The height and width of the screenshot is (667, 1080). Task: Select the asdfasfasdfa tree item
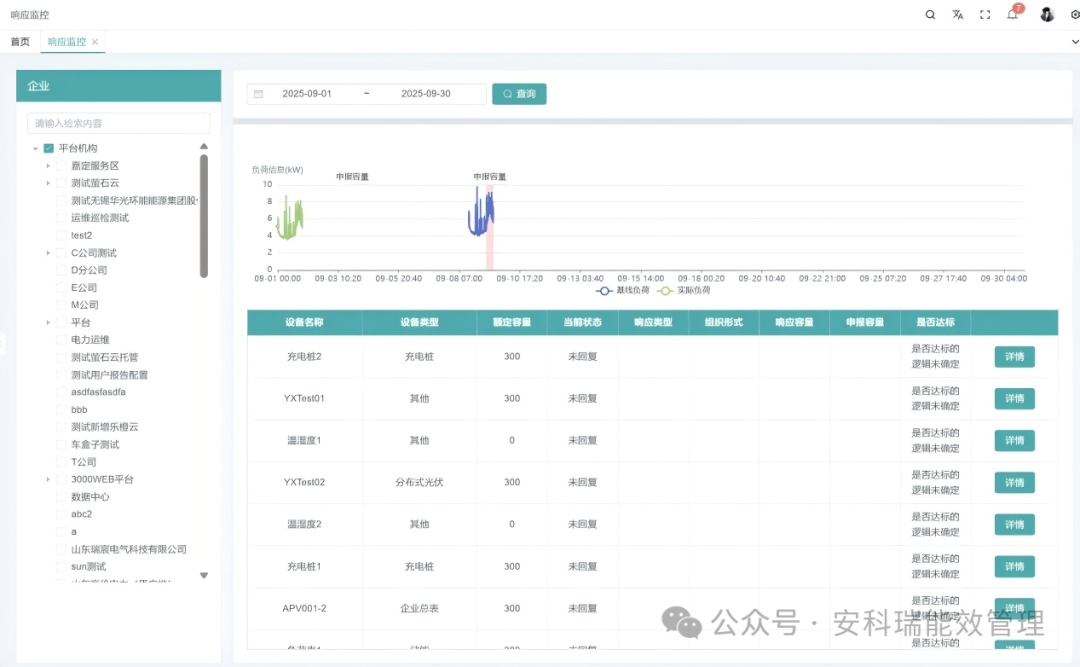[x=98, y=392]
